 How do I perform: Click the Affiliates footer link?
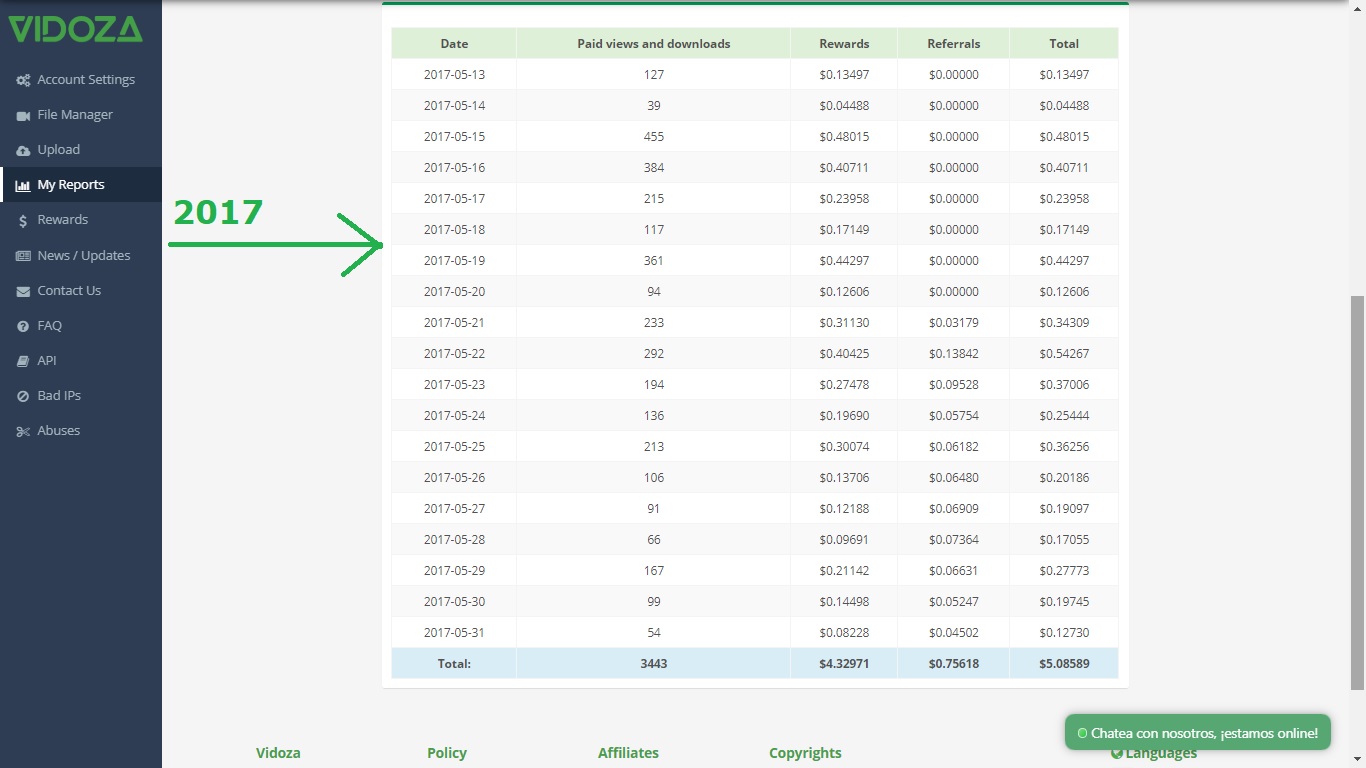628,753
